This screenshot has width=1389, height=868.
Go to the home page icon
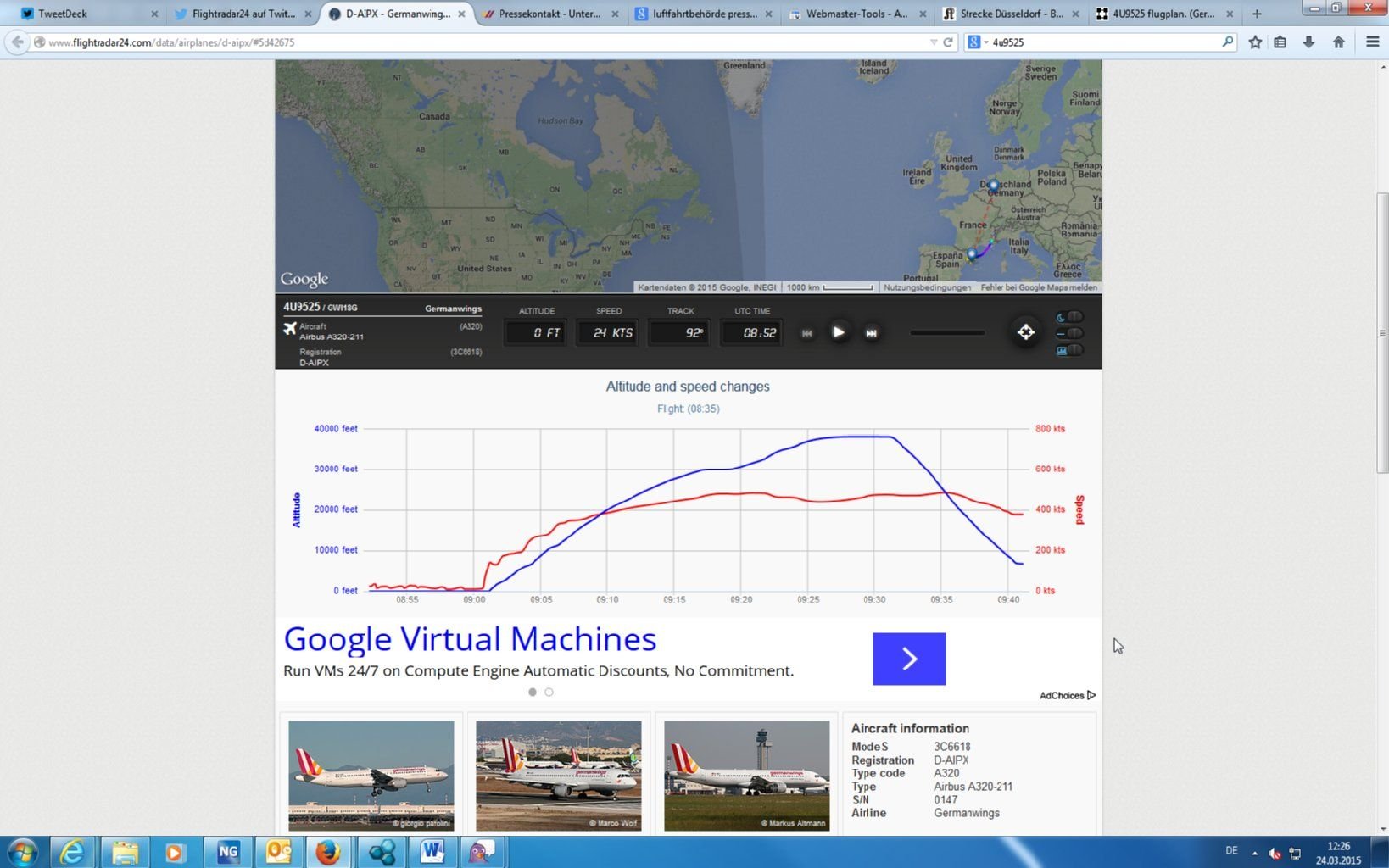(1338, 42)
